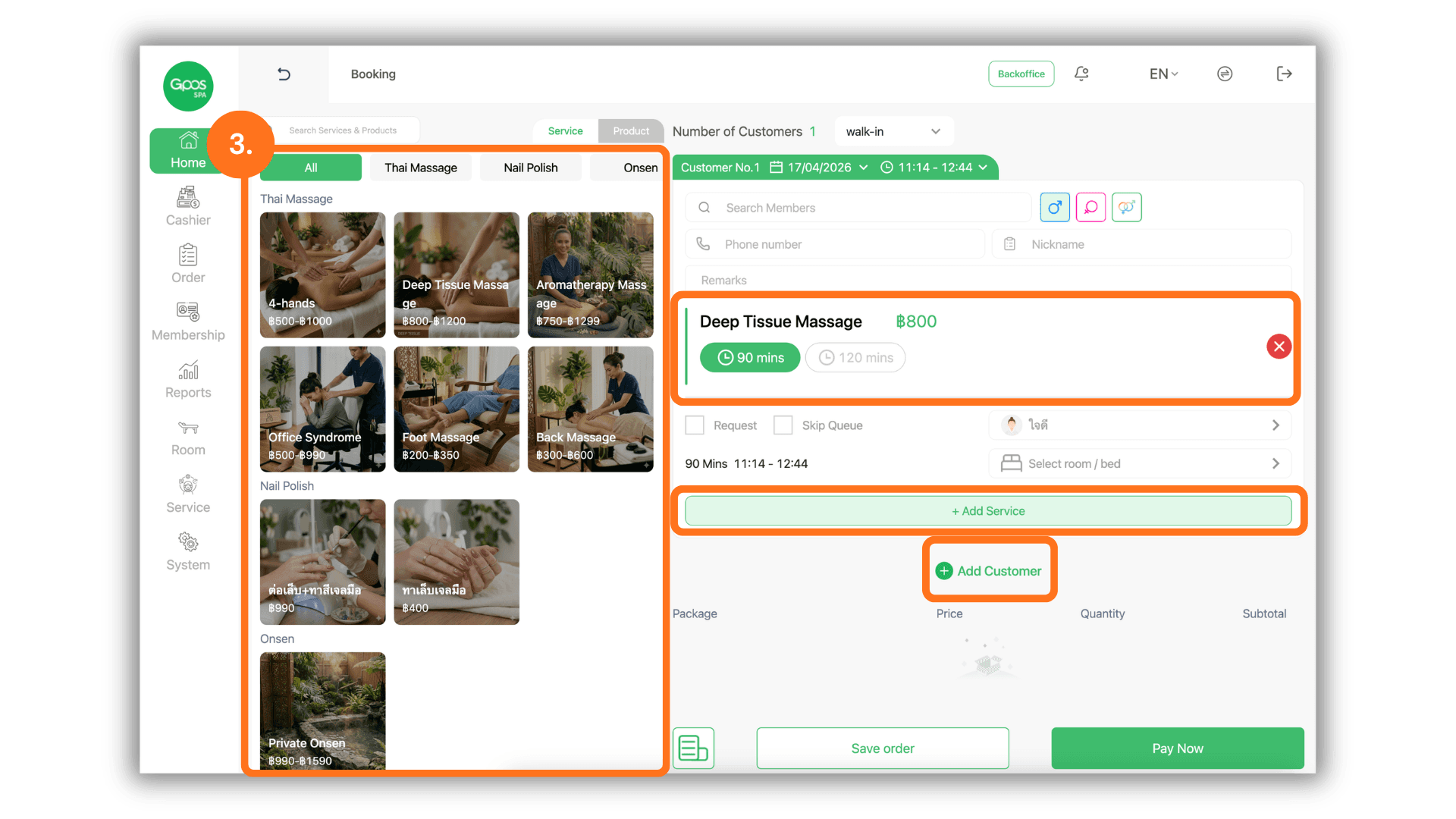Click the + Add Service button
Screen dimensions: 1456x819
pos(988,510)
